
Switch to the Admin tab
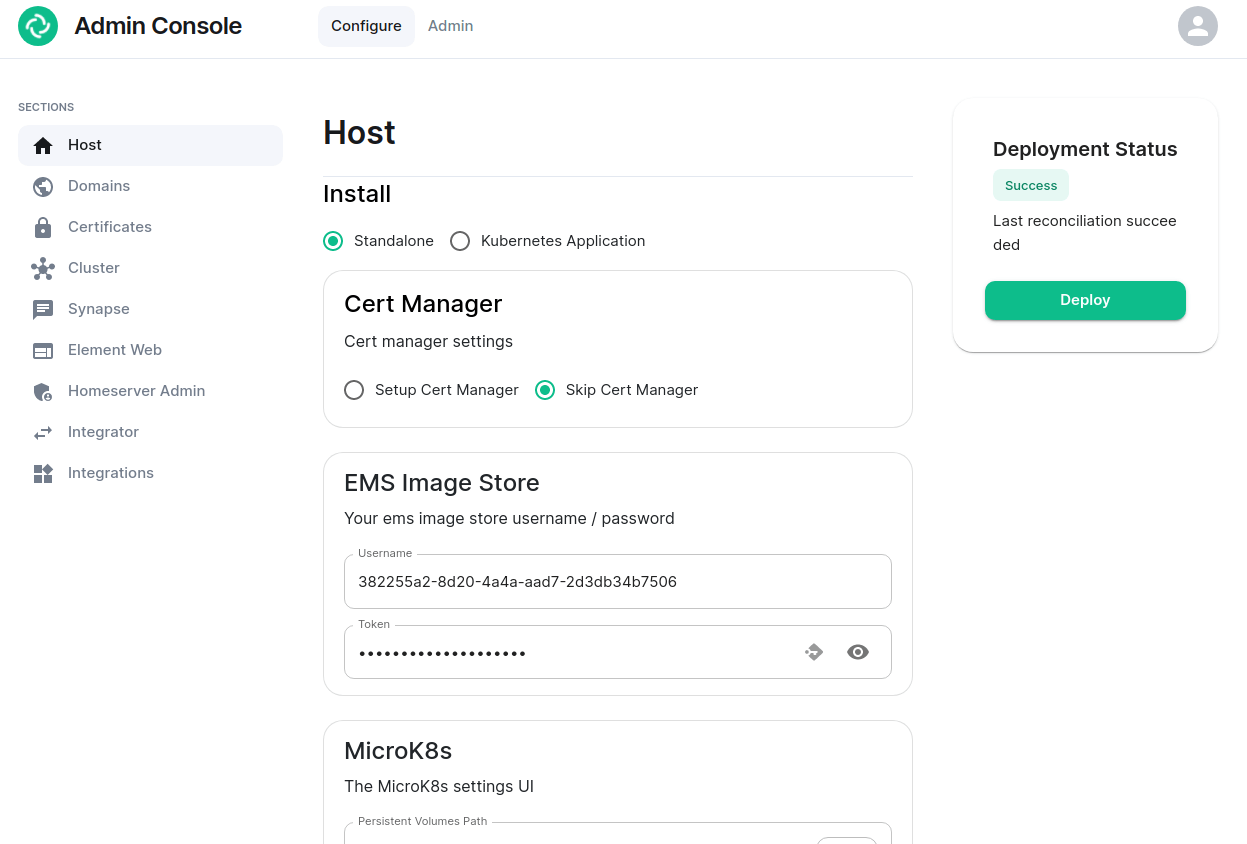click(x=450, y=26)
